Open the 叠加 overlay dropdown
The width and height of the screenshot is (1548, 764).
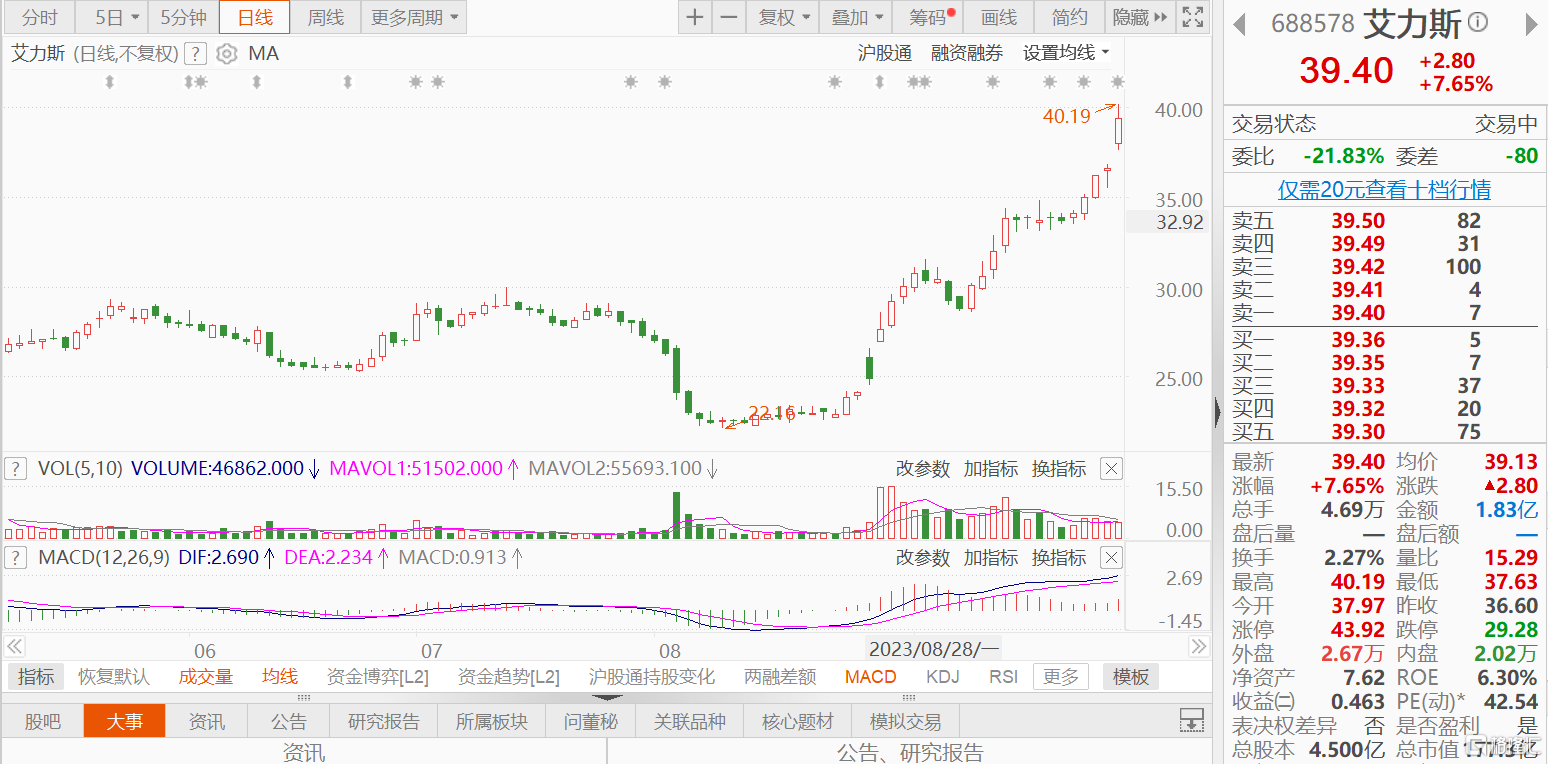(x=857, y=17)
